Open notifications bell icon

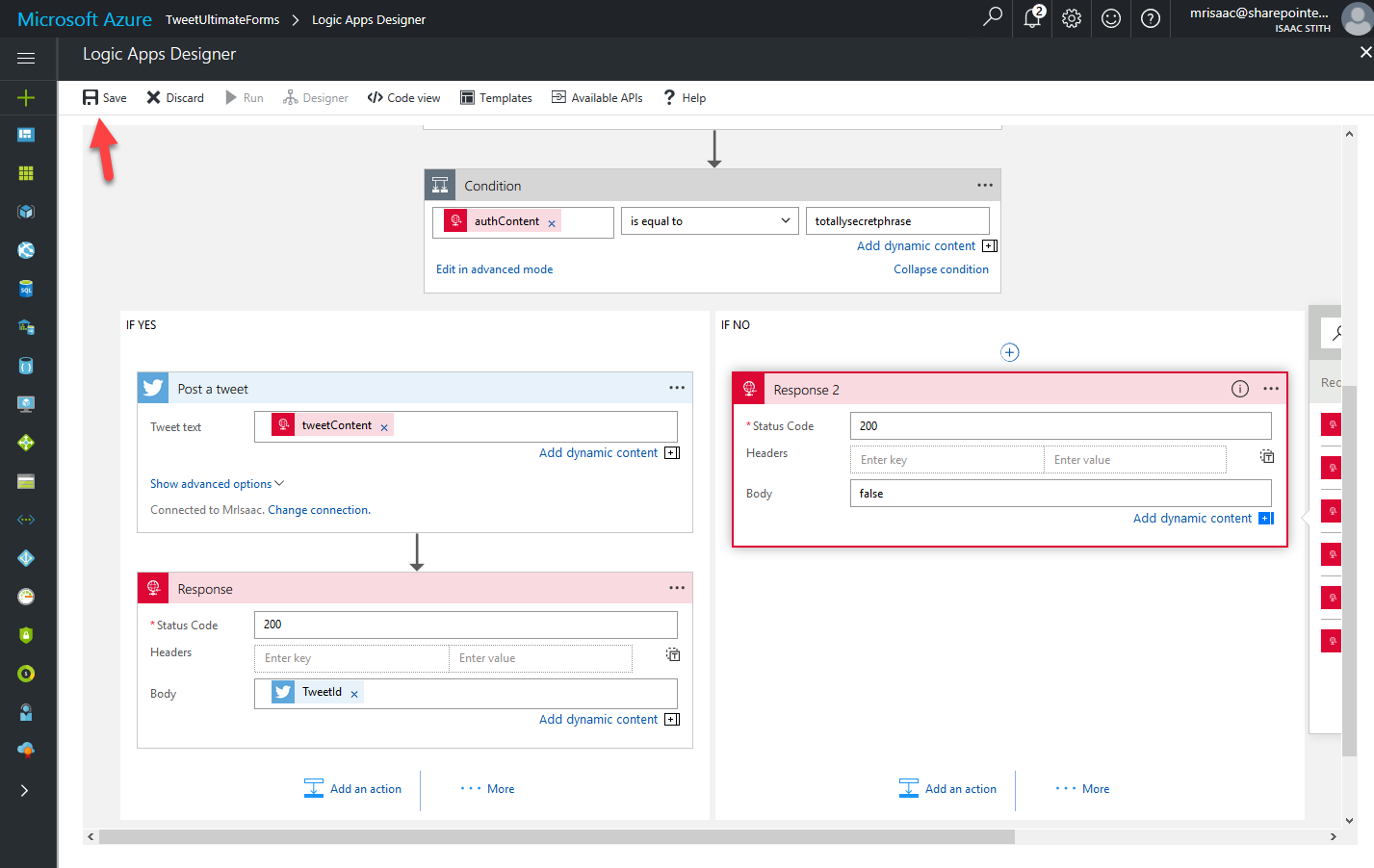(x=1032, y=17)
